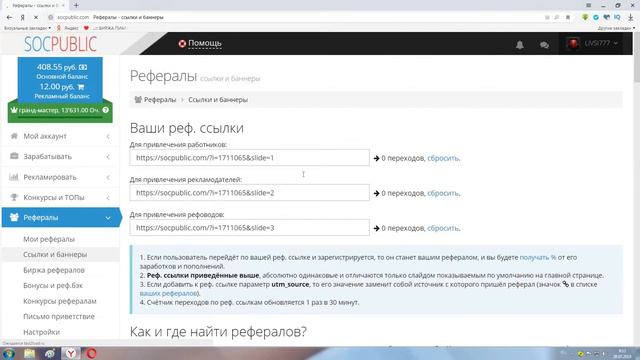Screen dimensions: 640x360
Task: Open the Визуальные закладки bookmarks dropdown
Action: pyautogui.click(x=27, y=28)
